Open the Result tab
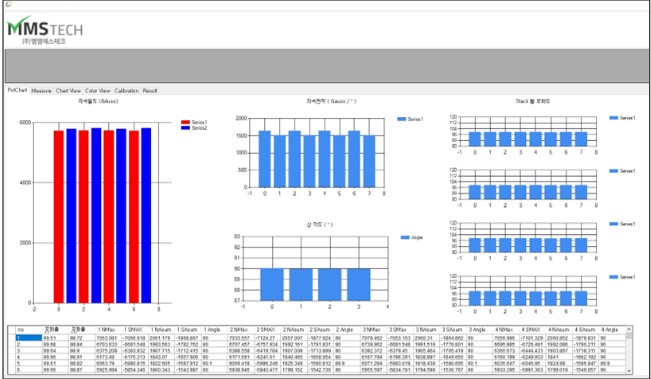Screen dimensions: 651x379 click(150, 90)
